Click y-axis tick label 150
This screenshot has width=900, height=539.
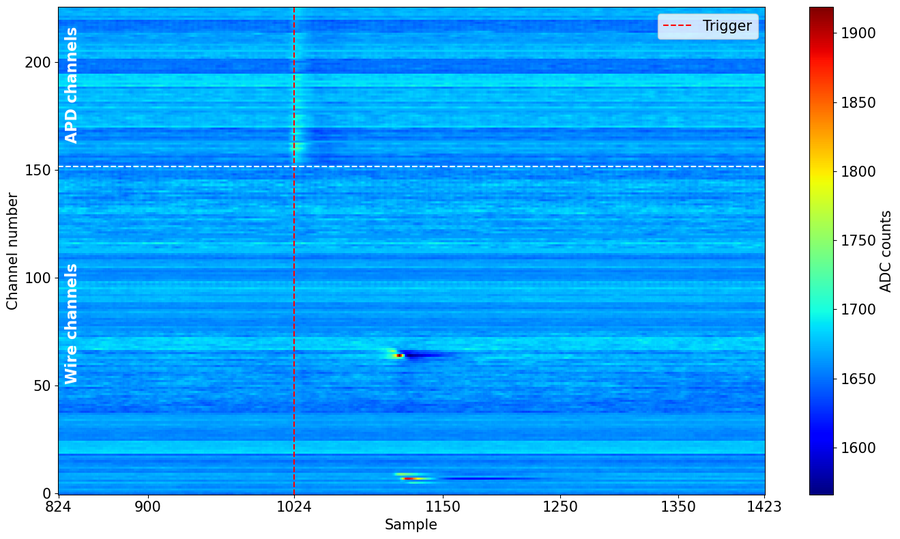click(x=36, y=170)
